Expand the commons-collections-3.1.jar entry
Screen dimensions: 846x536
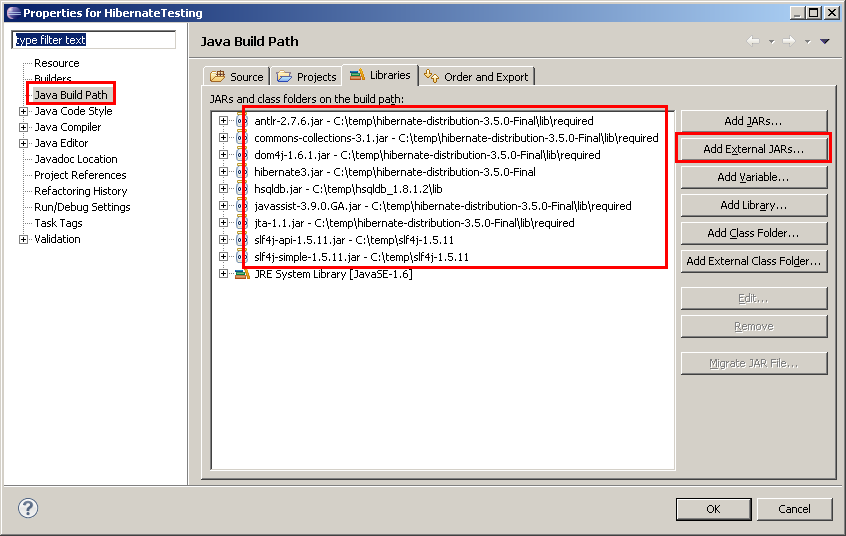click(223, 138)
